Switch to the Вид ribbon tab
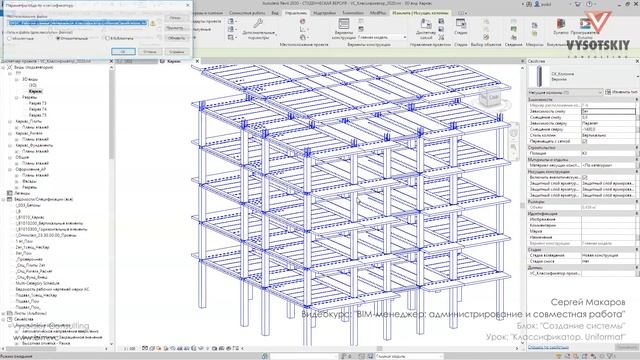 pos(275,13)
